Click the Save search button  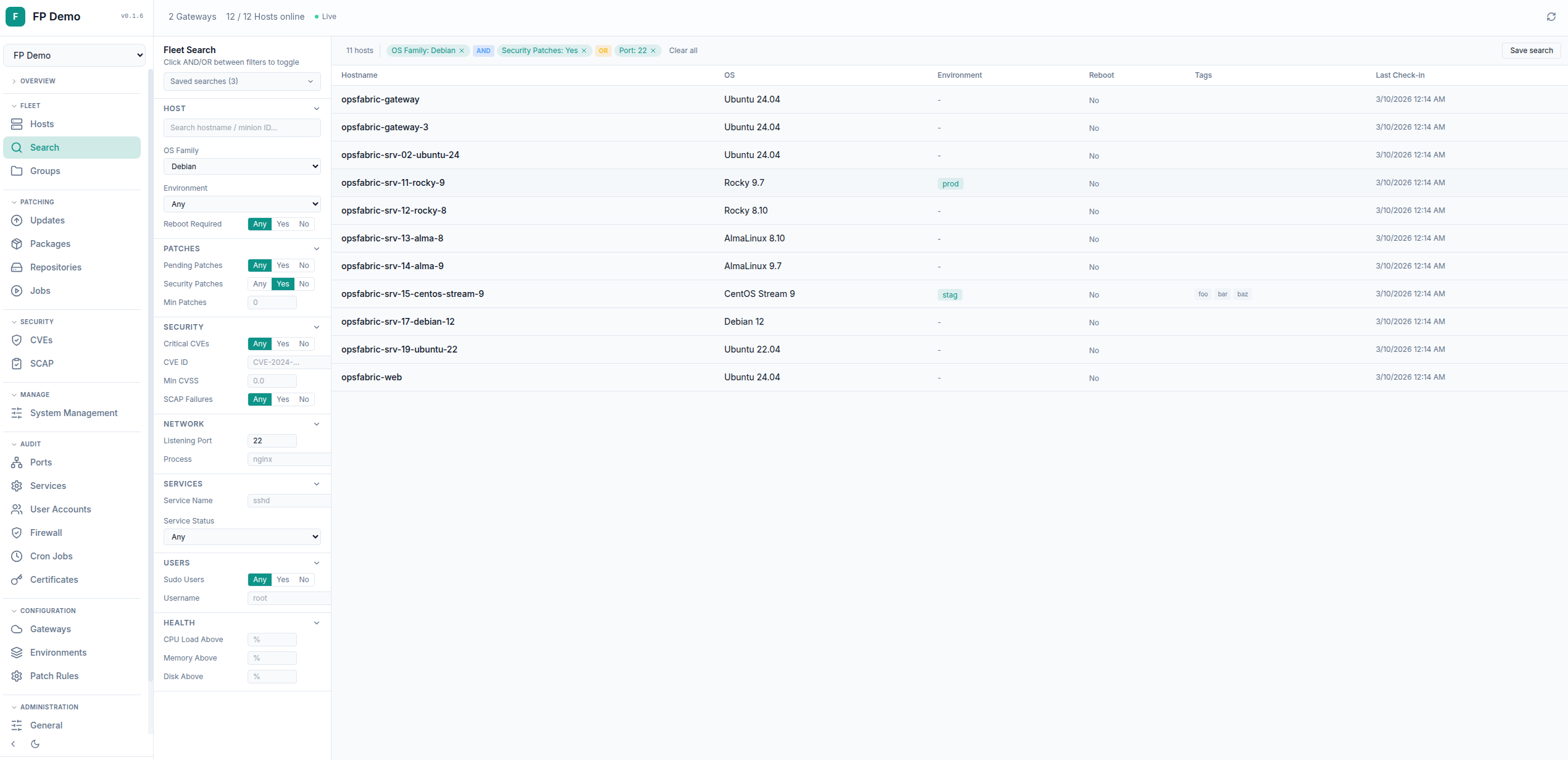1532,50
